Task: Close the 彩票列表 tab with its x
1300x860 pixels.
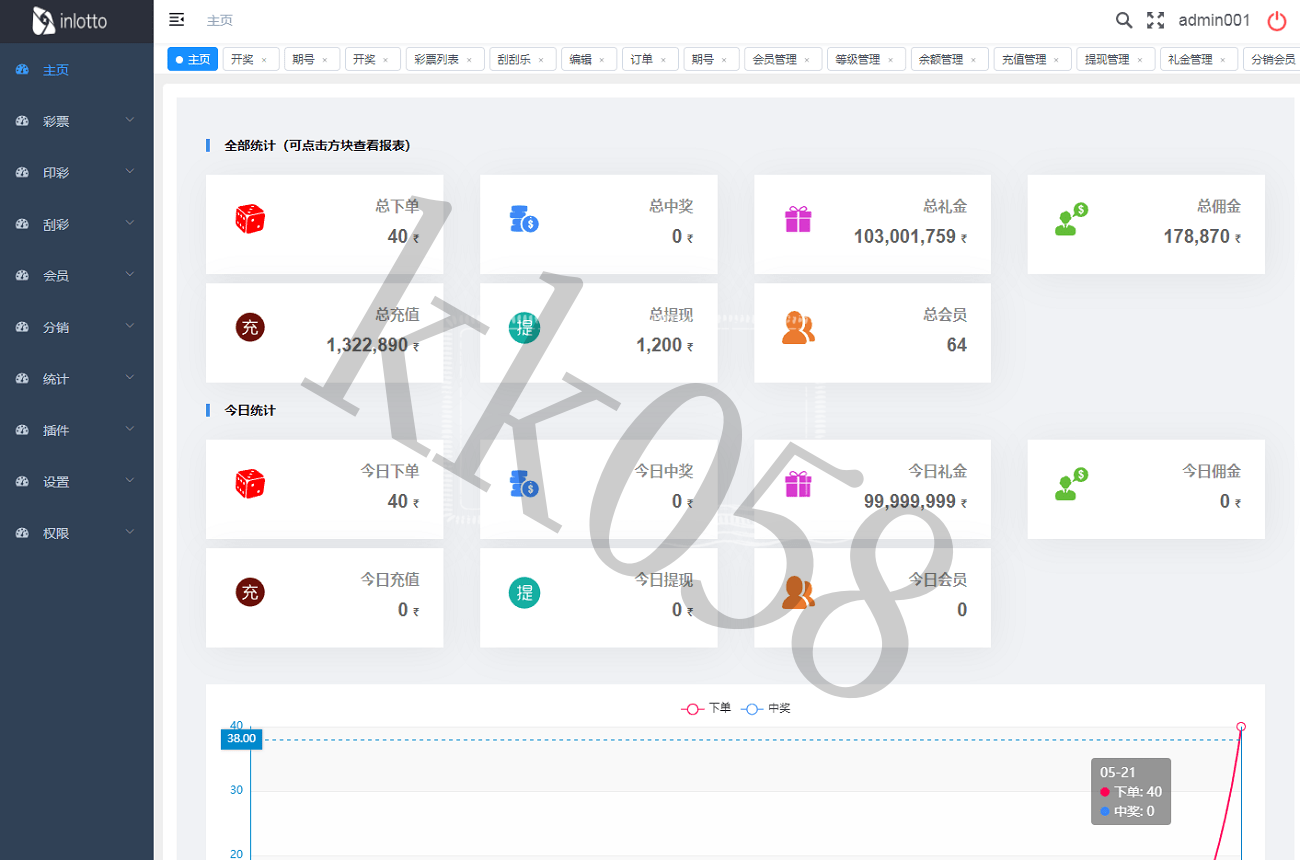Action: coord(469,60)
